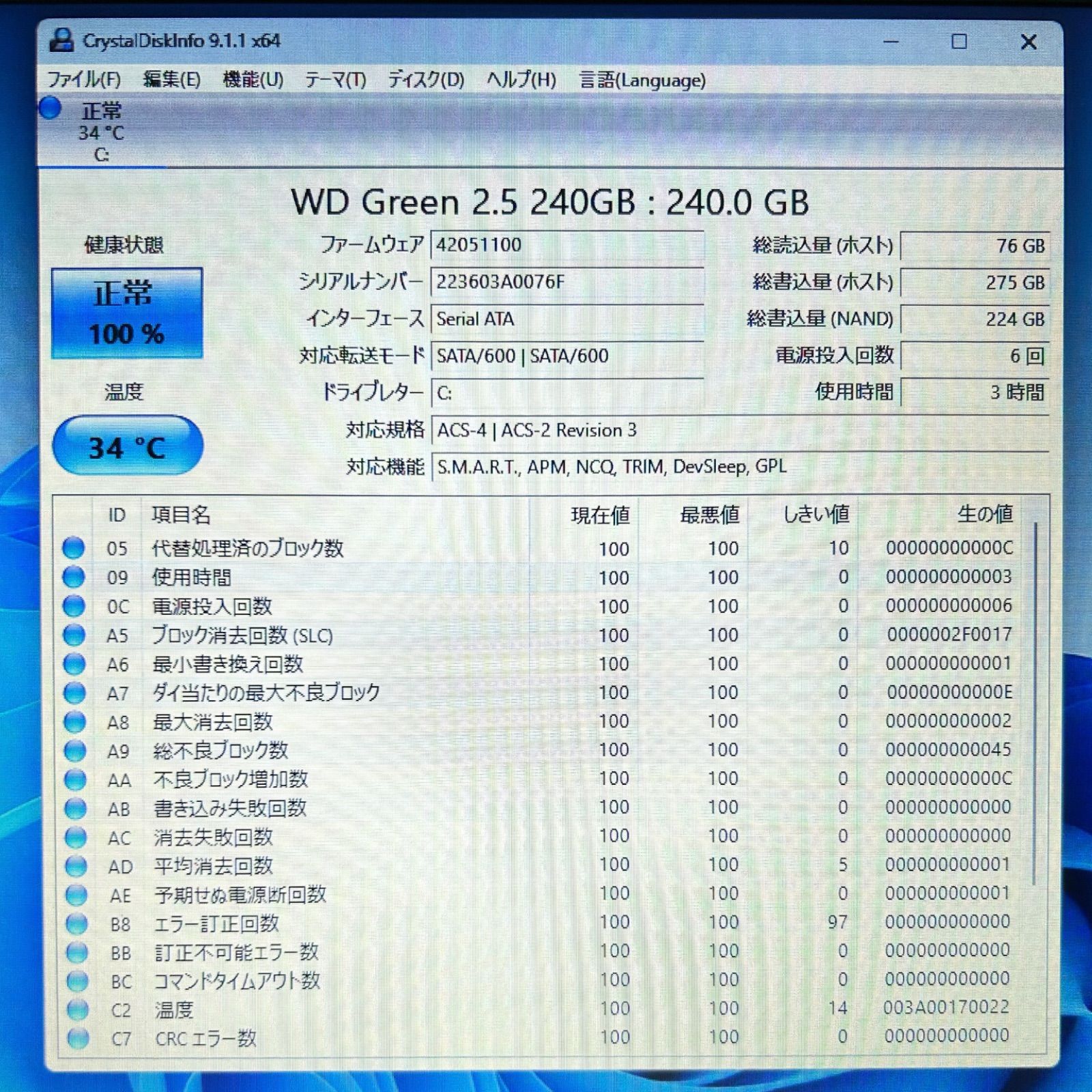Click the serial number field 223603A0076F

[x=567, y=282]
